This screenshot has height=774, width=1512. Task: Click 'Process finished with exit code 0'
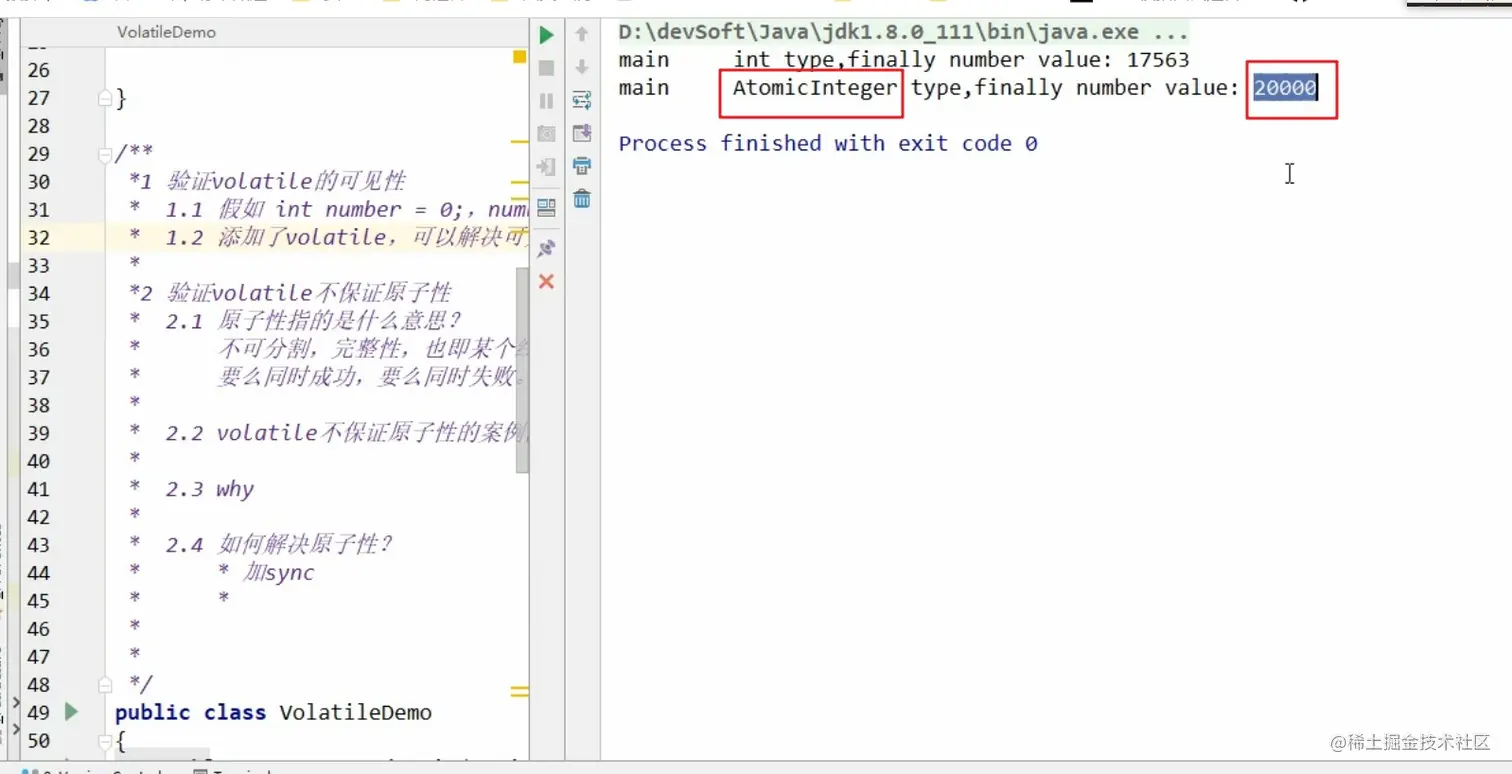pyautogui.click(x=828, y=144)
